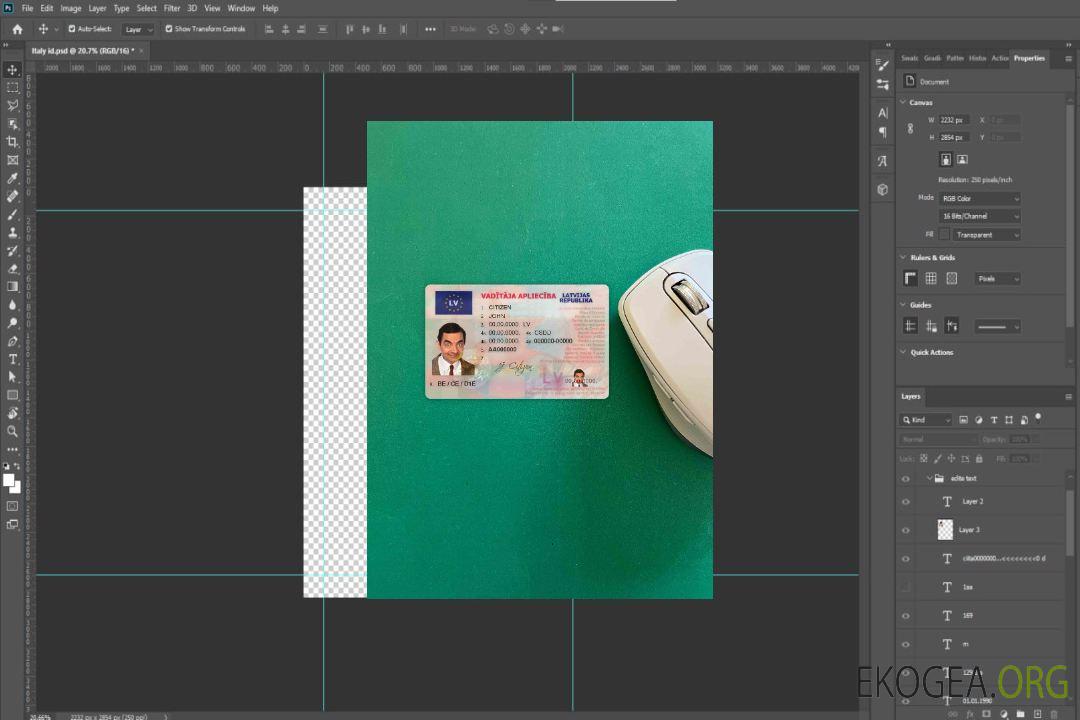
Task: Change screen mode at toolbox bottom
Action: 12,524
